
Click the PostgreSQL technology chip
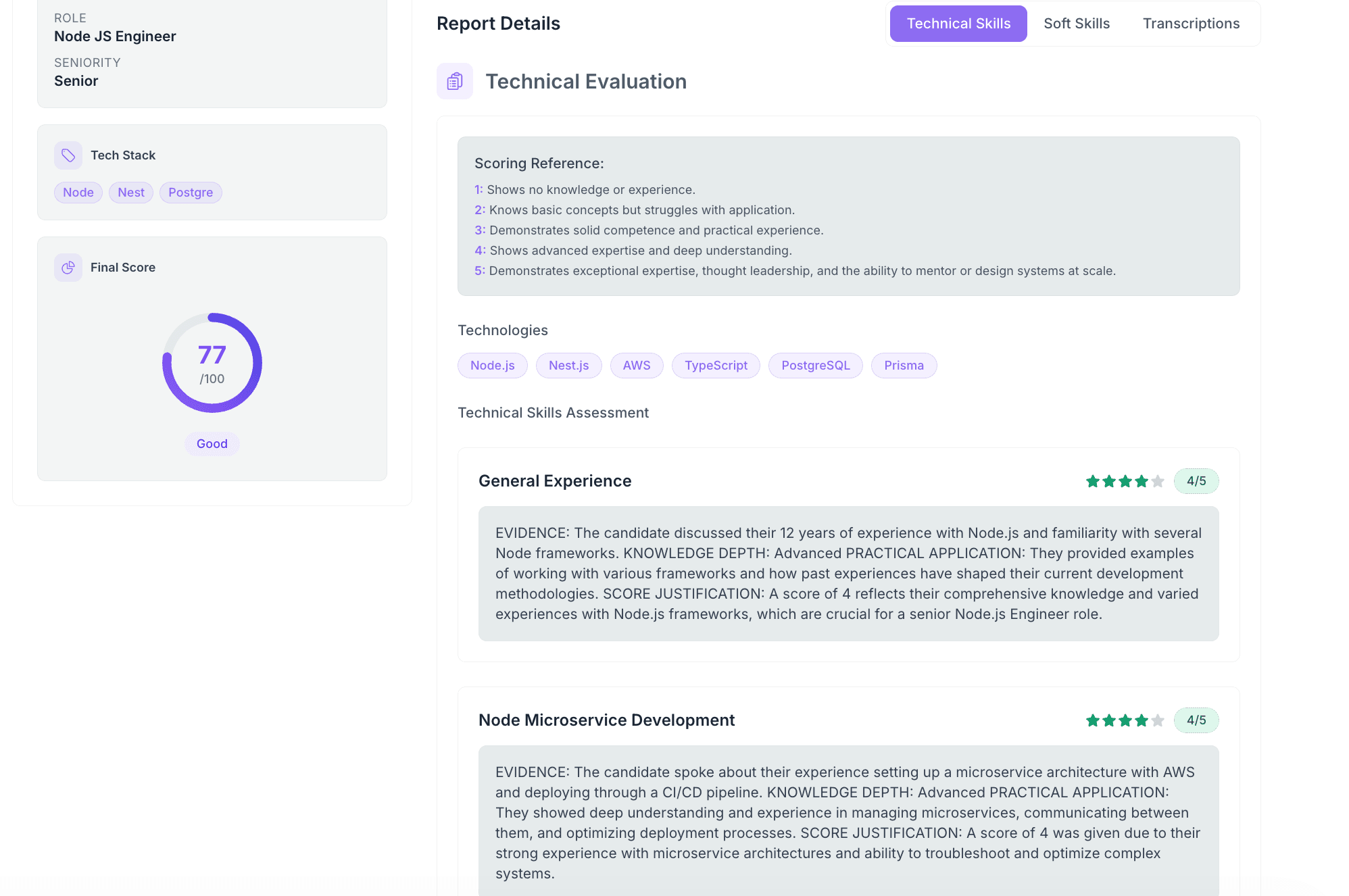(x=815, y=366)
